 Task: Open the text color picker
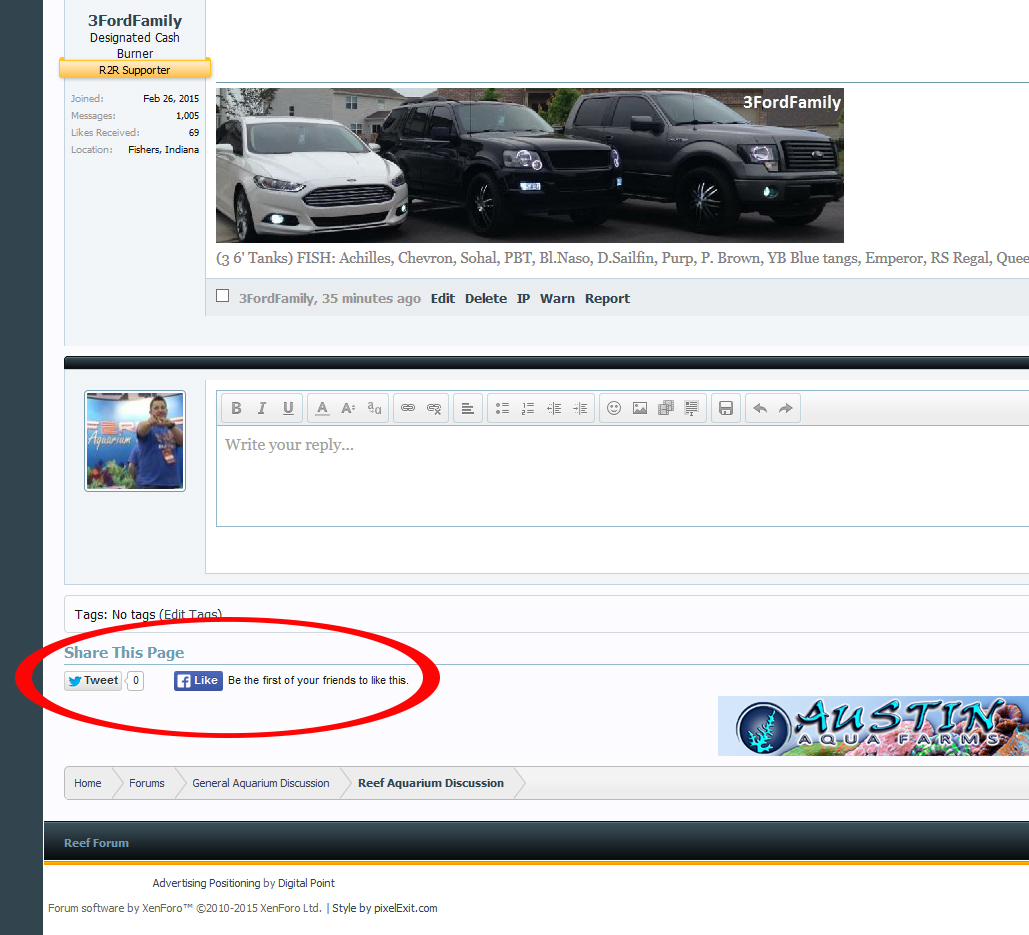point(322,408)
